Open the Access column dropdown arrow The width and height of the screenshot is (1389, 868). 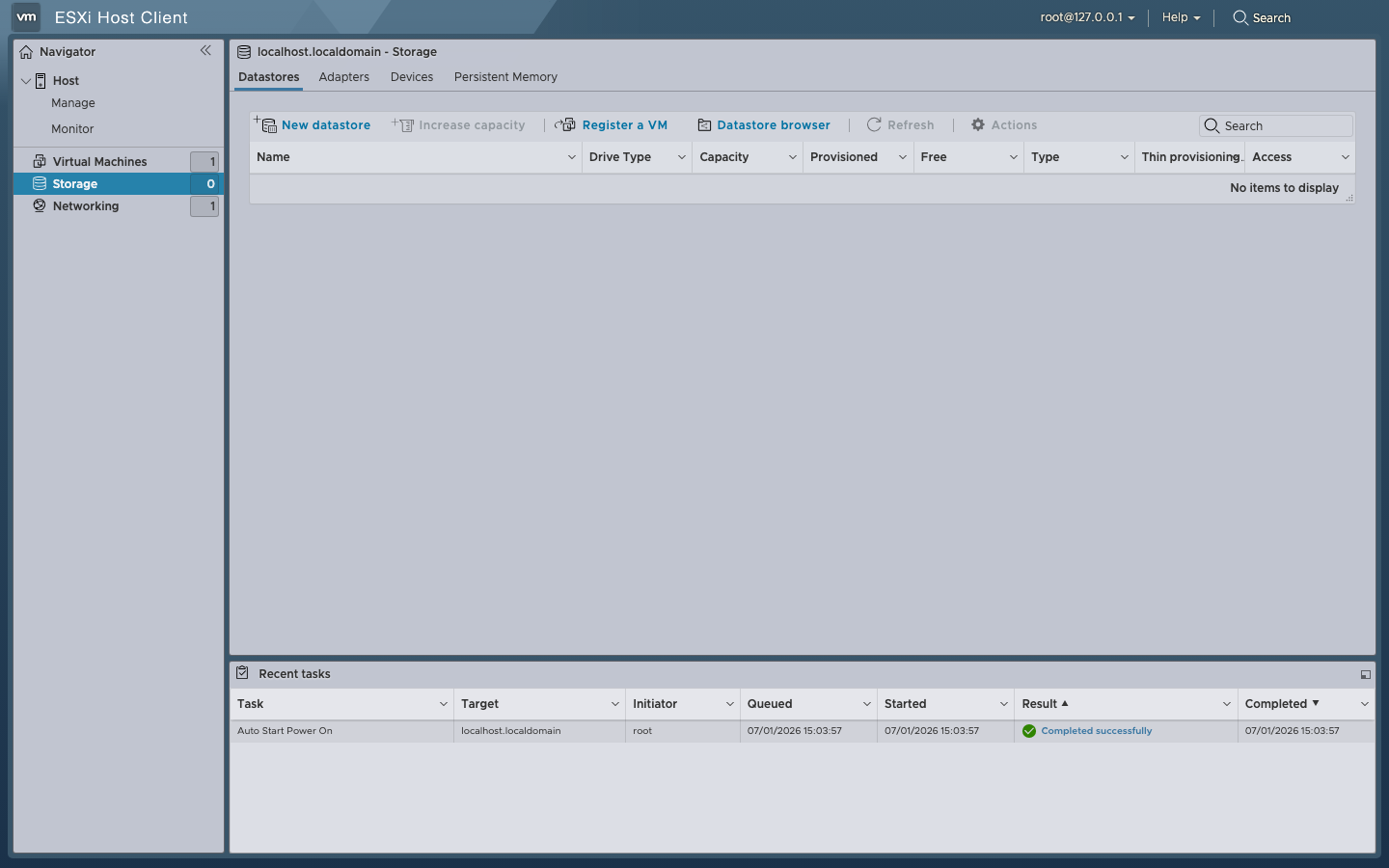(x=1346, y=157)
